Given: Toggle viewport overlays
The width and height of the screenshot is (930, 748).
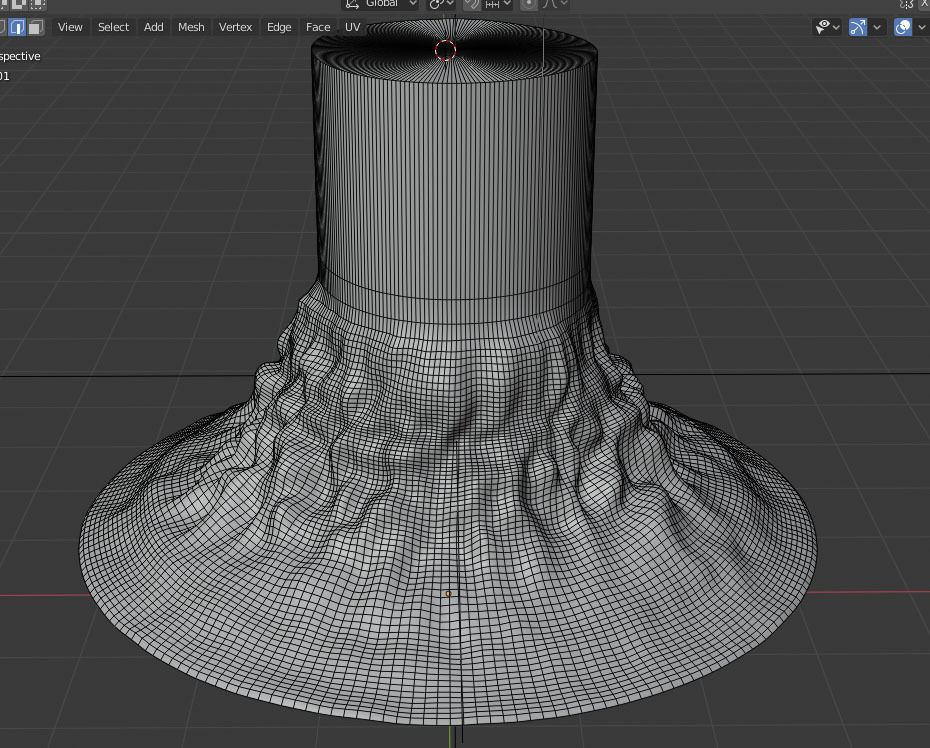Looking at the screenshot, I should 903,27.
